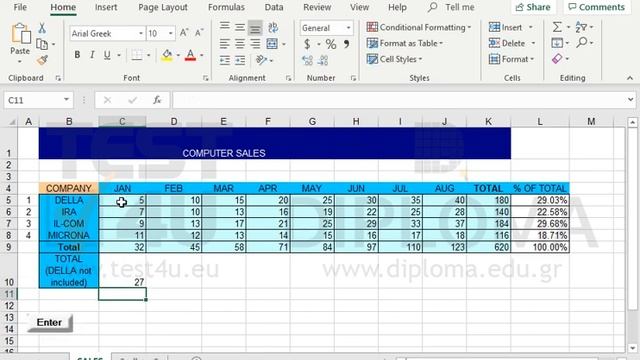Apply the Borders button
Screen dimensions: 640x360
137,55
